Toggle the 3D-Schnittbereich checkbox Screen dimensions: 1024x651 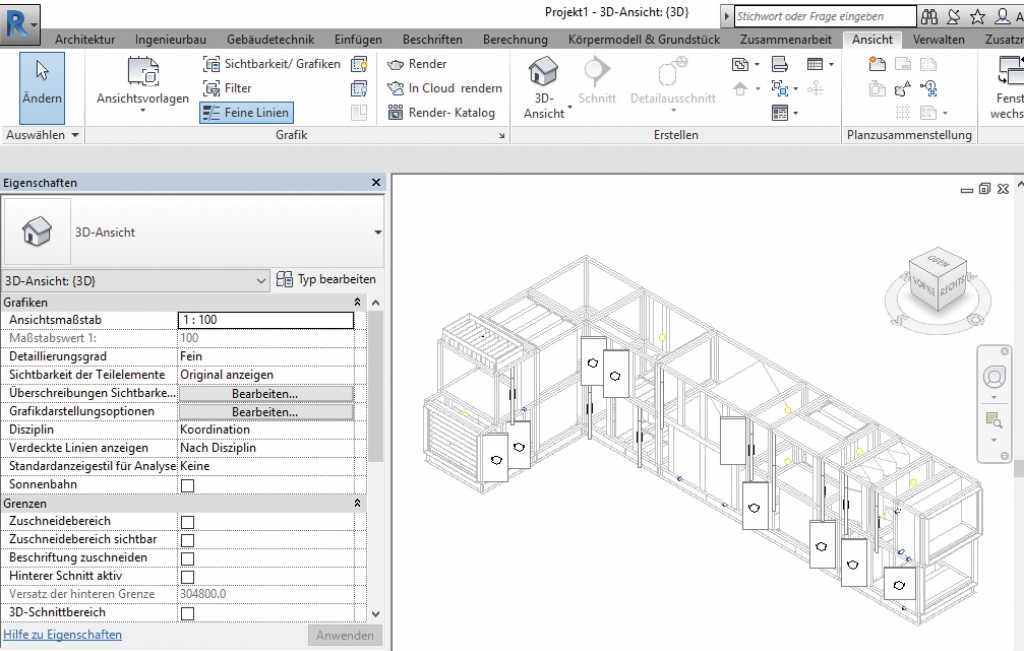(187, 613)
